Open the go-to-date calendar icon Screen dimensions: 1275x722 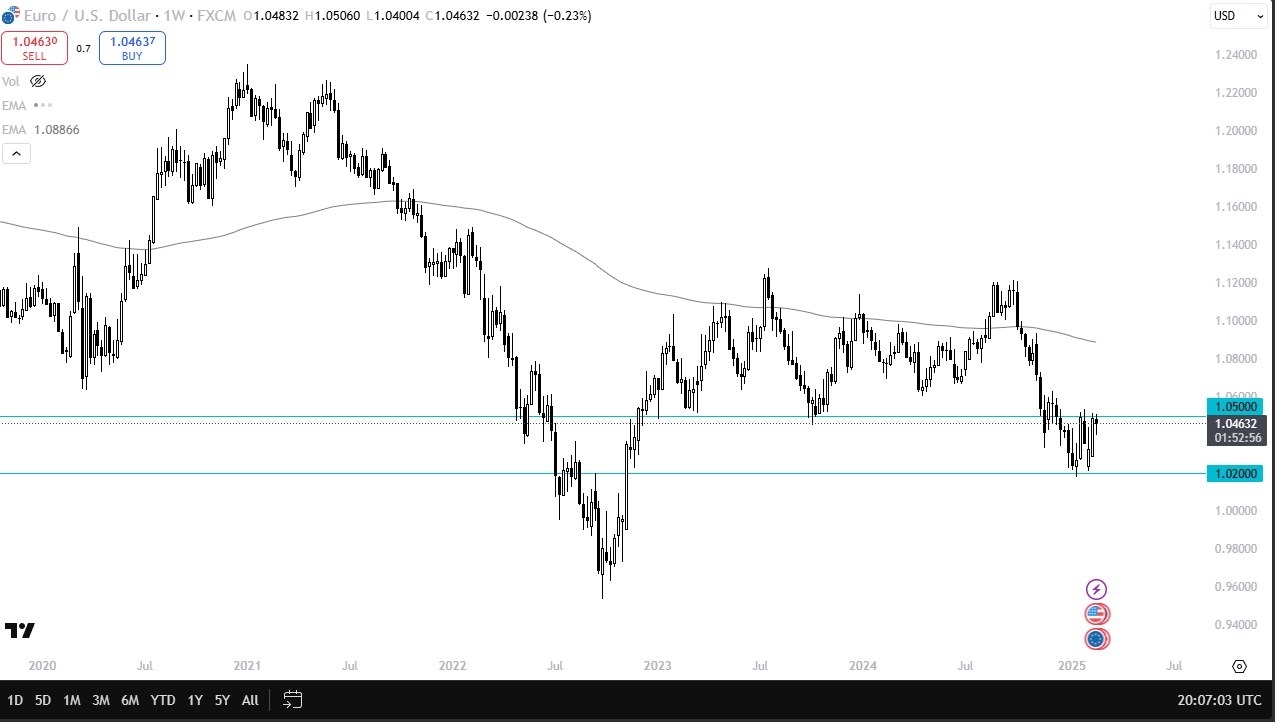coord(293,699)
